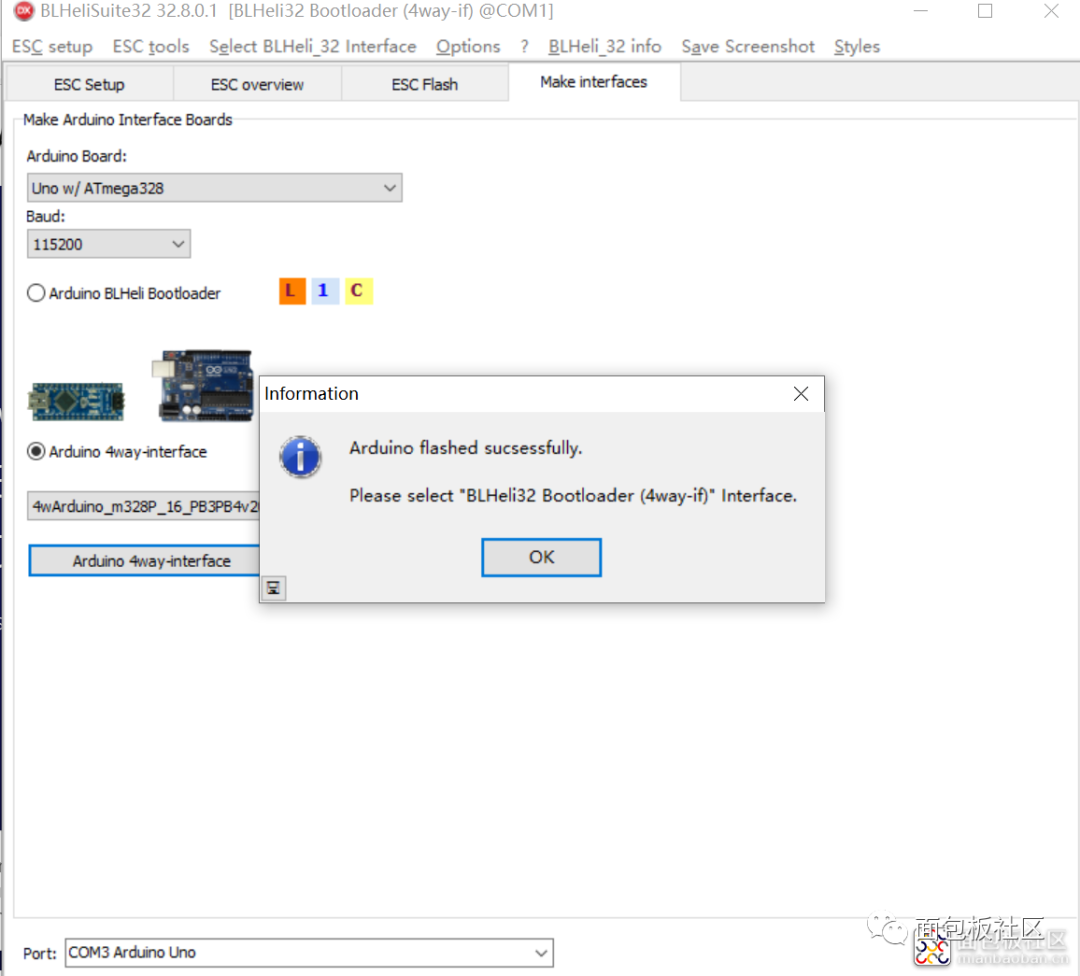Open the Baud rate dropdown
Viewport: 1080px width, 976px height.
pos(109,245)
